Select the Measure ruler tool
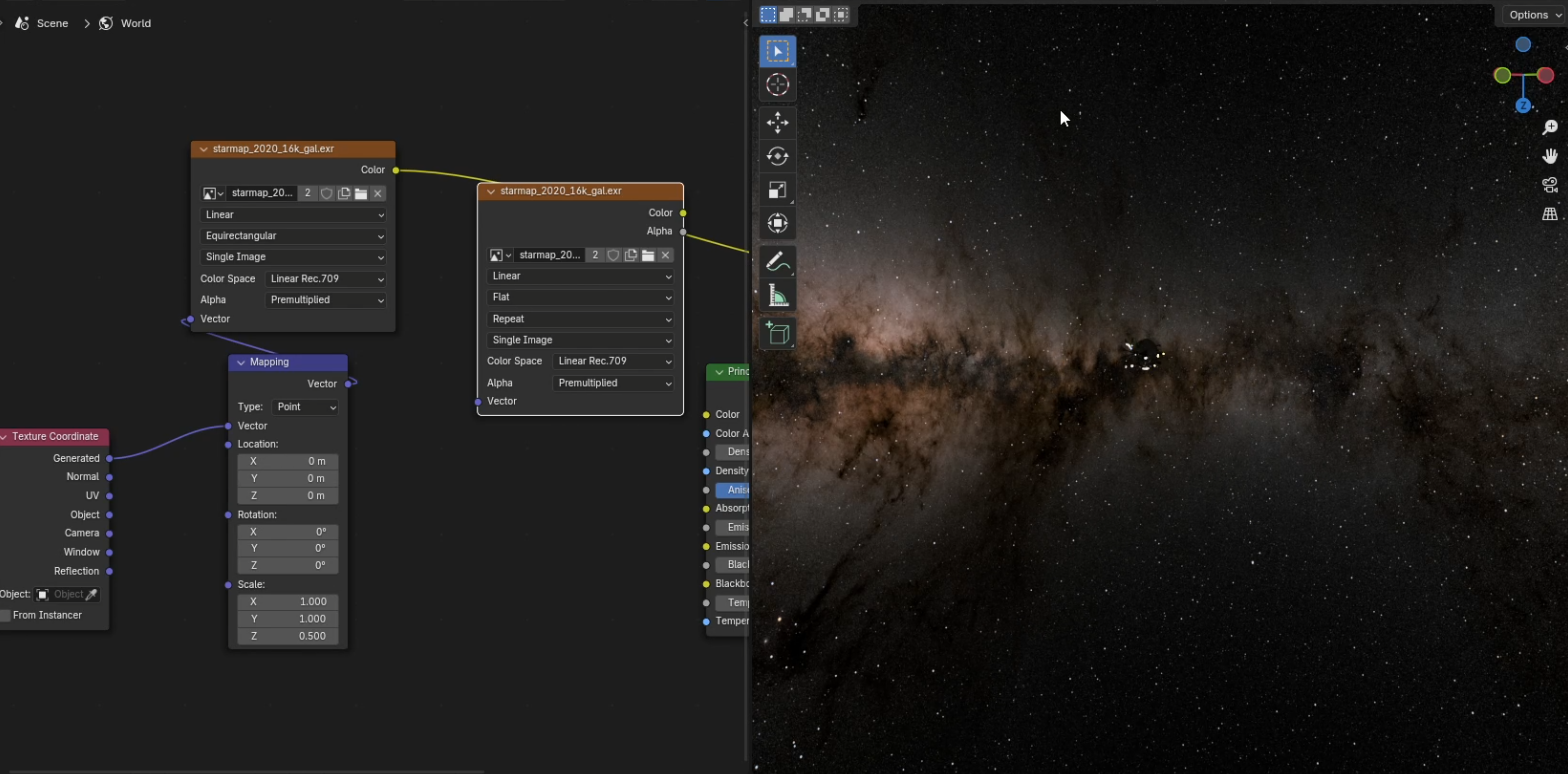Screen dimensions: 1568x774 778,295
